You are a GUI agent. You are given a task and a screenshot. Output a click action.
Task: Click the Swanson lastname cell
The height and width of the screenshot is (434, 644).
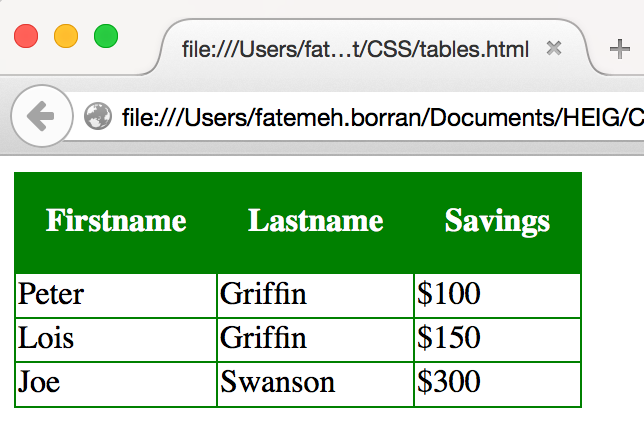coord(315,384)
